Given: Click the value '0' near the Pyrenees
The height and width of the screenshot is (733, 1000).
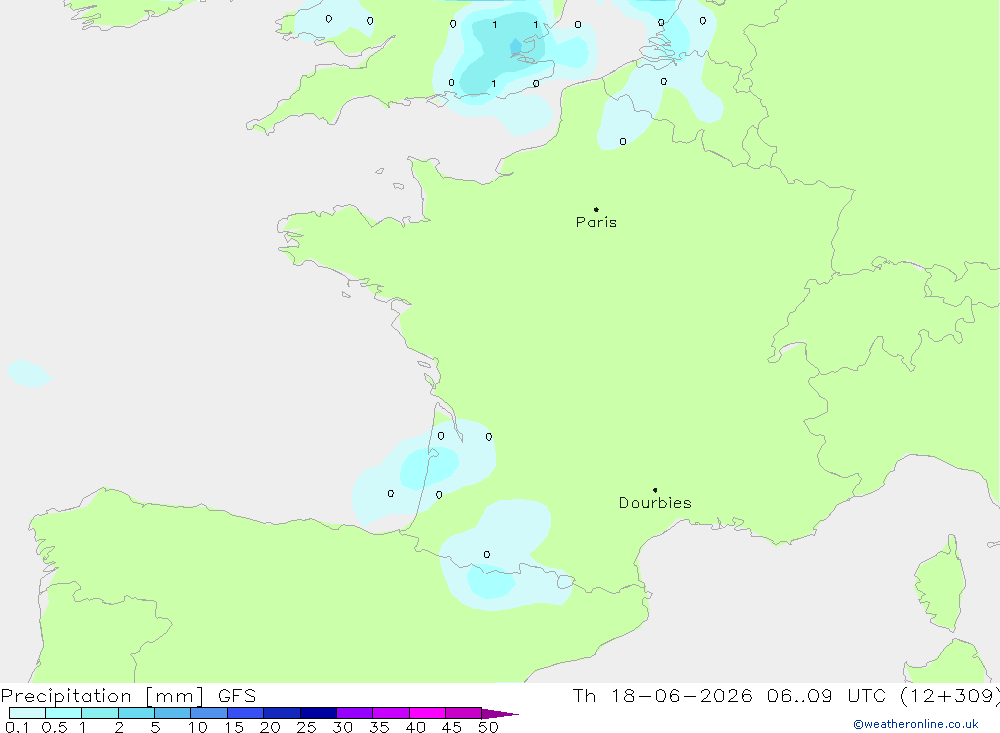Looking at the screenshot, I should pyautogui.click(x=487, y=554).
